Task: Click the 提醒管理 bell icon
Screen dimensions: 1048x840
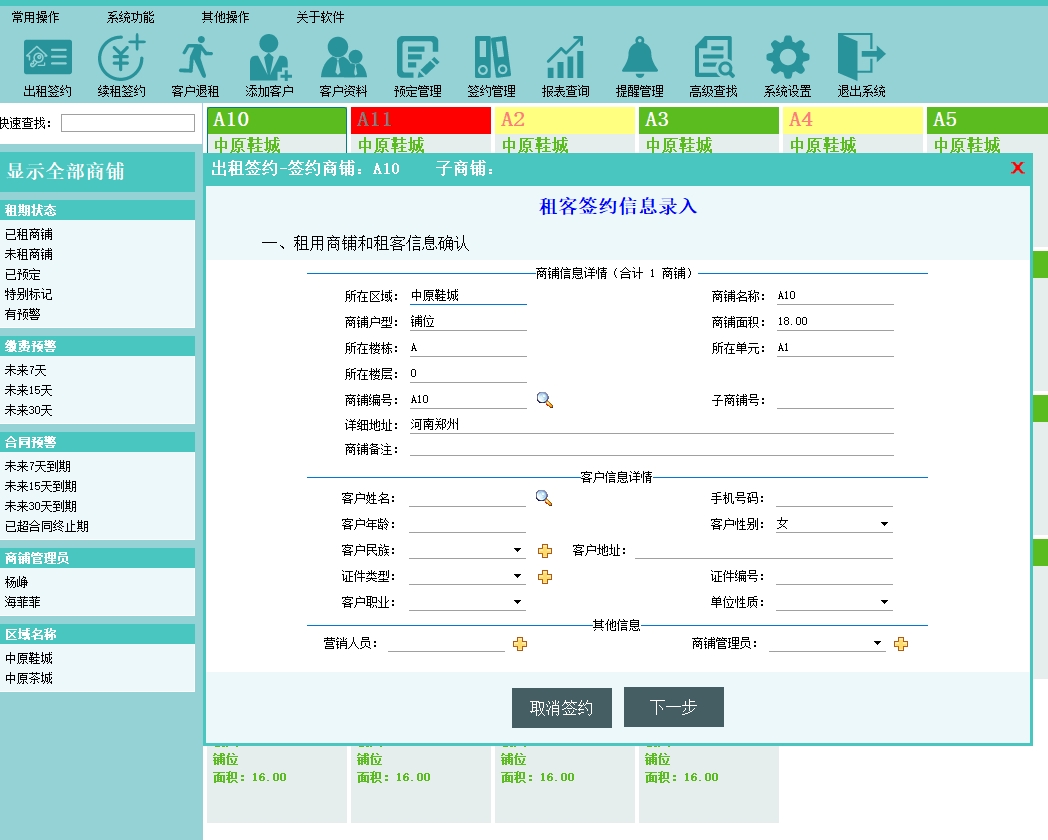Action: (639, 58)
